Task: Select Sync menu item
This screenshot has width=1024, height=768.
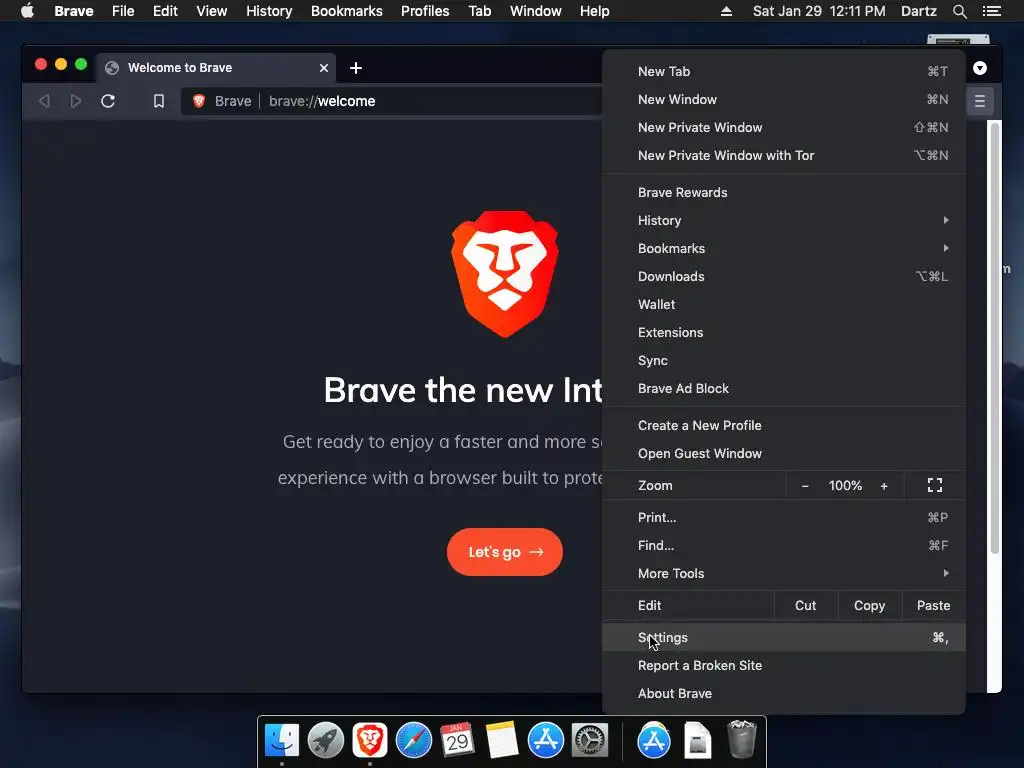Action: click(x=784, y=361)
